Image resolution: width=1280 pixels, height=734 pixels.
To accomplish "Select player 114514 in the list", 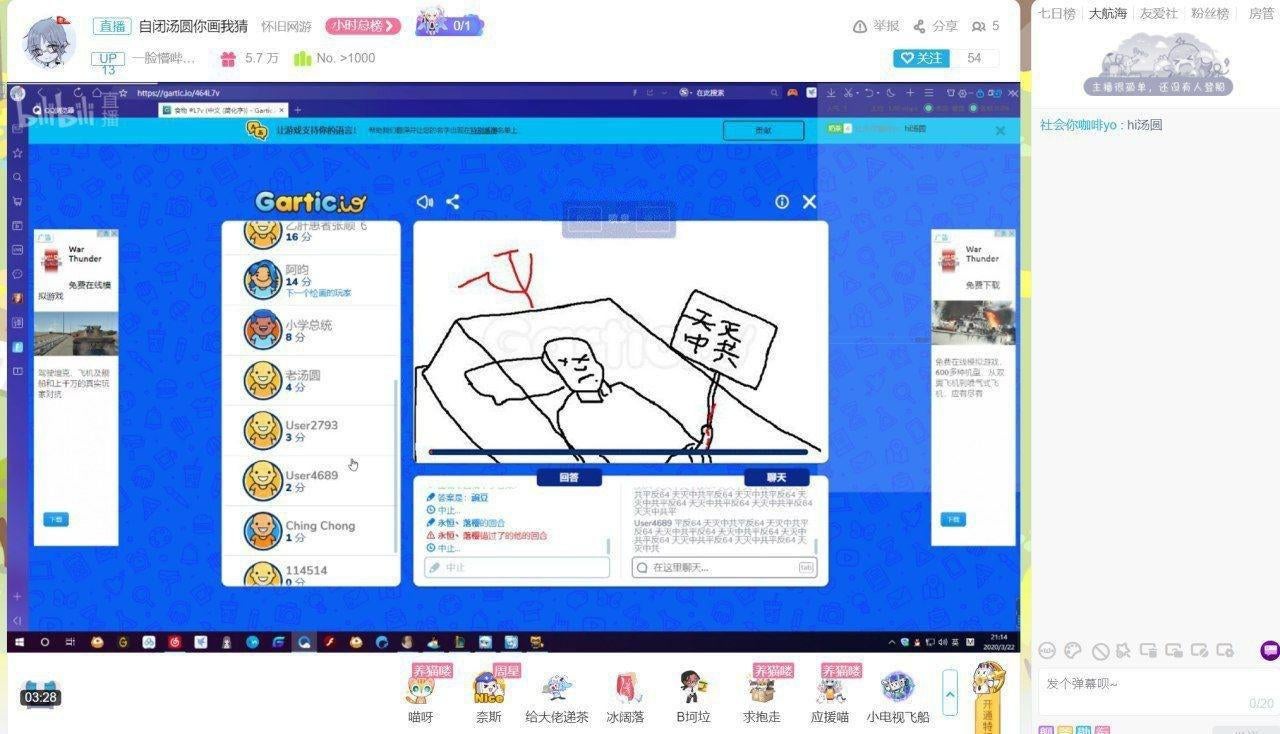I will pyautogui.click(x=310, y=572).
